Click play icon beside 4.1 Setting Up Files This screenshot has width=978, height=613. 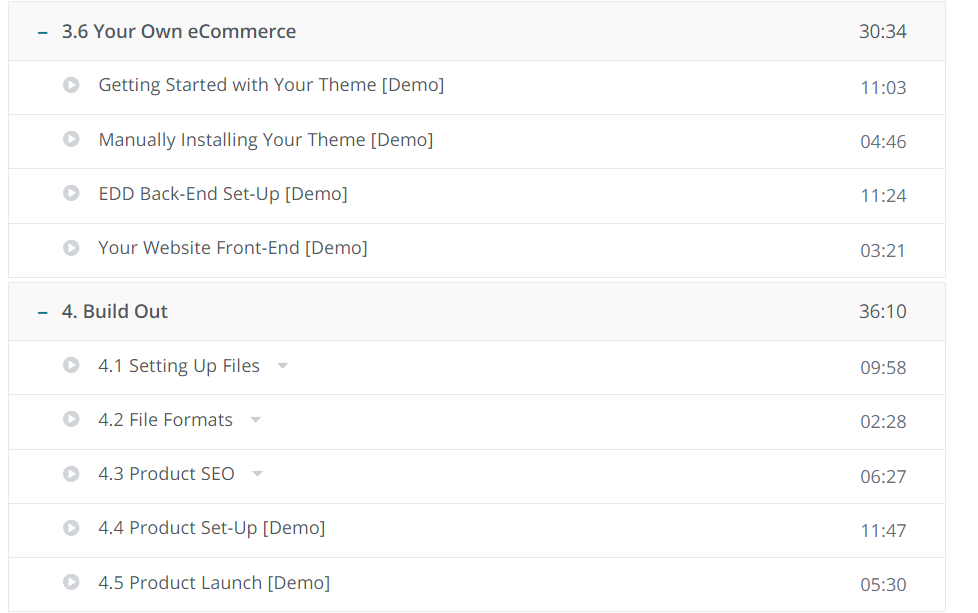click(x=71, y=365)
